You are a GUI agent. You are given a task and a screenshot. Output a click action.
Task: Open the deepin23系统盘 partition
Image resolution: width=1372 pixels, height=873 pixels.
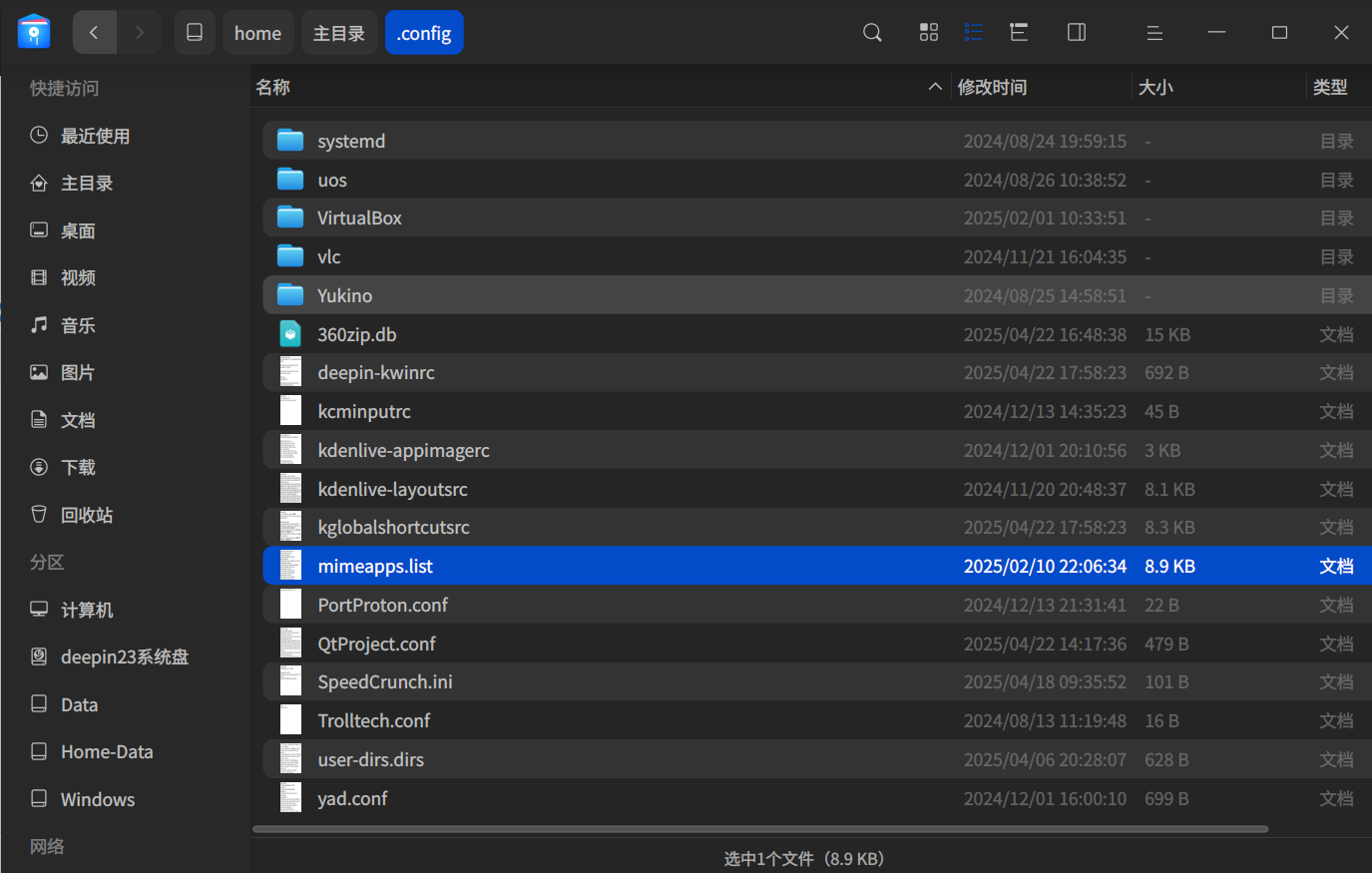125,657
